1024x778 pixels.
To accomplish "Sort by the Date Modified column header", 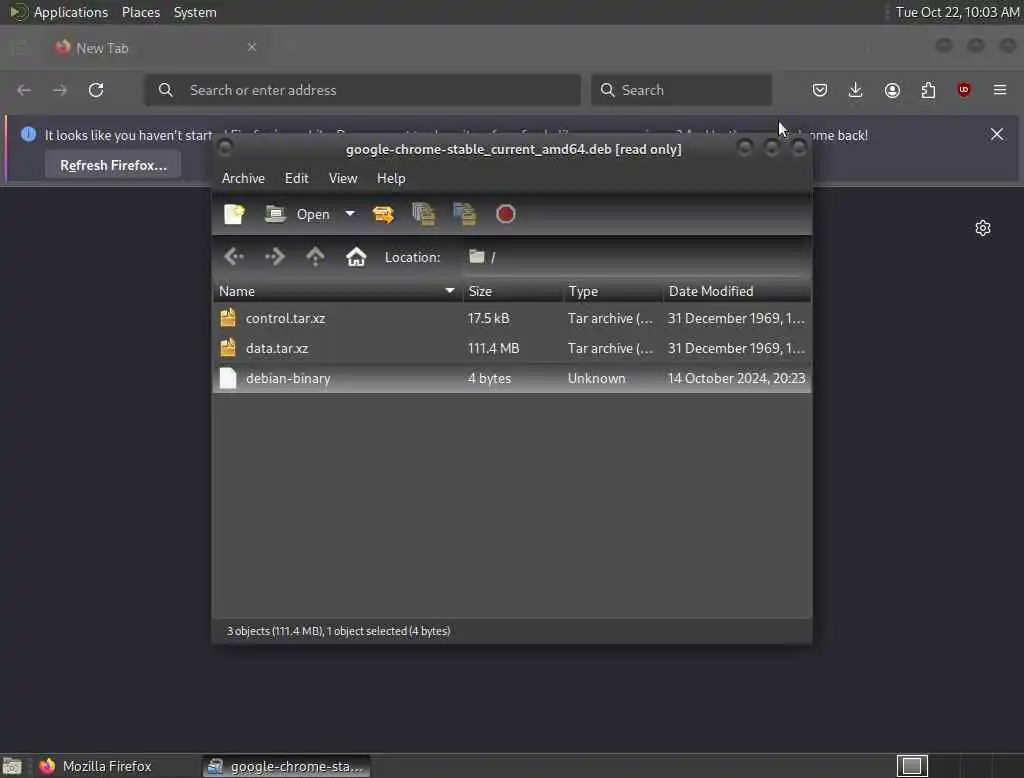I will [x=737, y=291].
